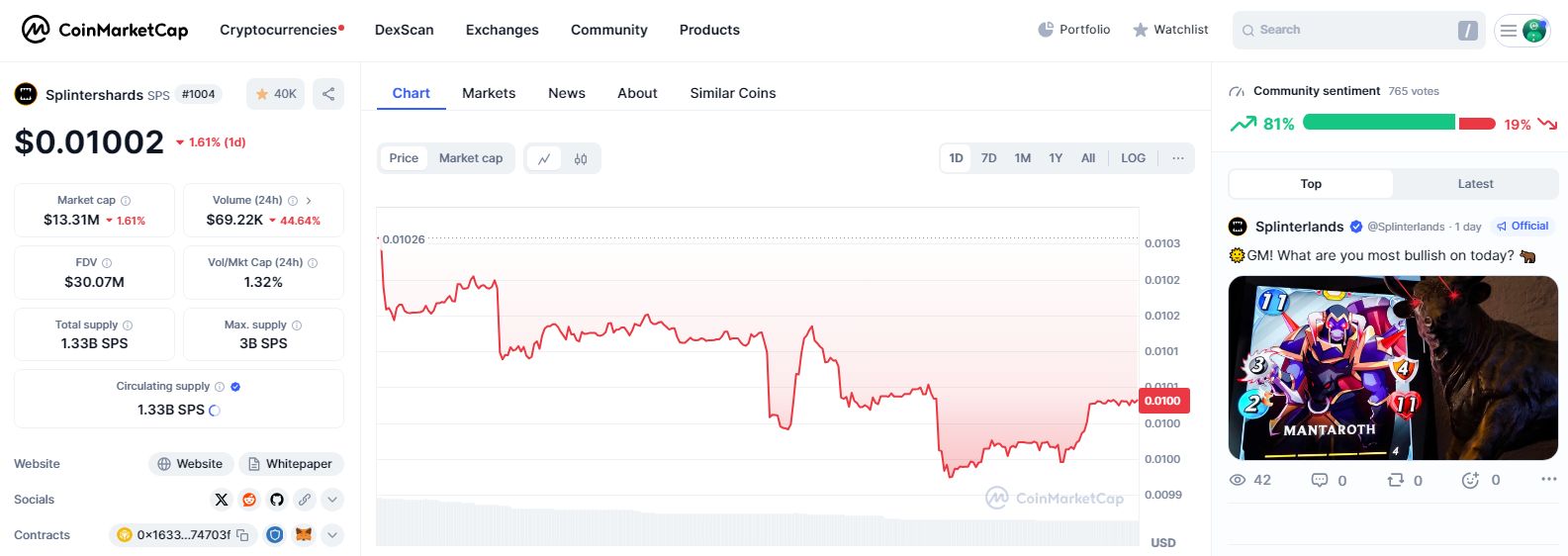Viewport: 1568px width, 556px height.
Task: Share the Splintershards page
Action: click(x=328, y=94)
